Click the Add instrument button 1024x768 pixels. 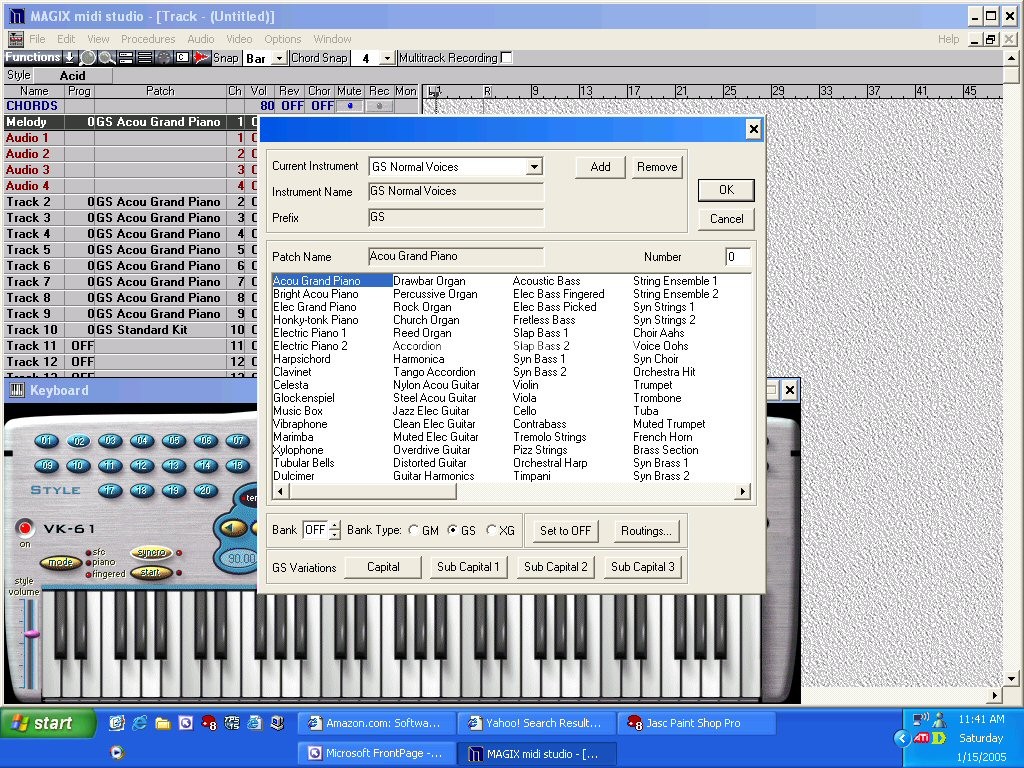pos(600,167)
